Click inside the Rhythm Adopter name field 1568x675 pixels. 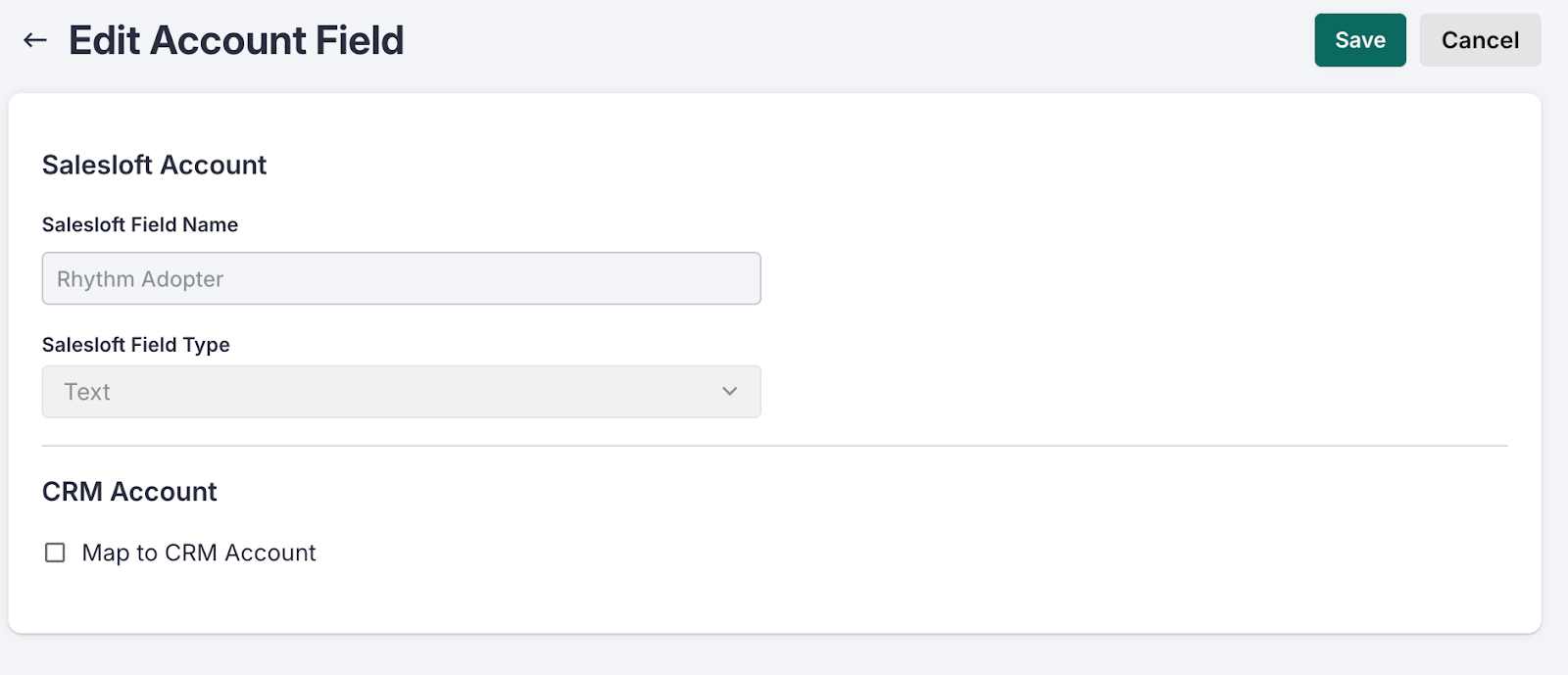401,278
